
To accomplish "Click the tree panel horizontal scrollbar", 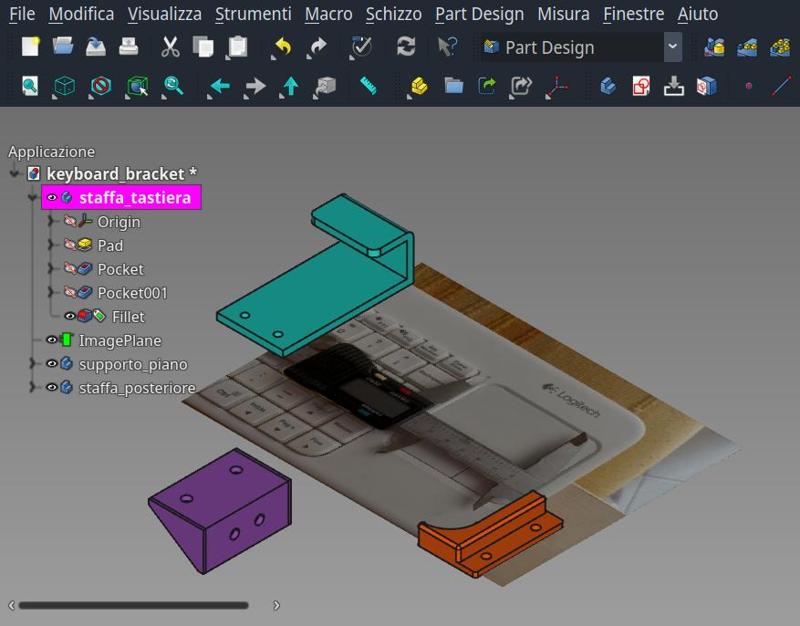I will click(133, 605).
